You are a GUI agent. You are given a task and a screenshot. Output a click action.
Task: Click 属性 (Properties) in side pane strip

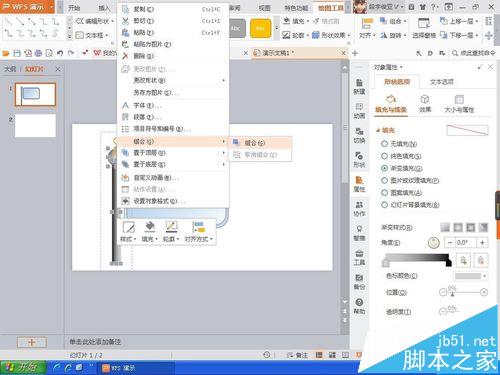pyautogui.click(x=359, y=185)
